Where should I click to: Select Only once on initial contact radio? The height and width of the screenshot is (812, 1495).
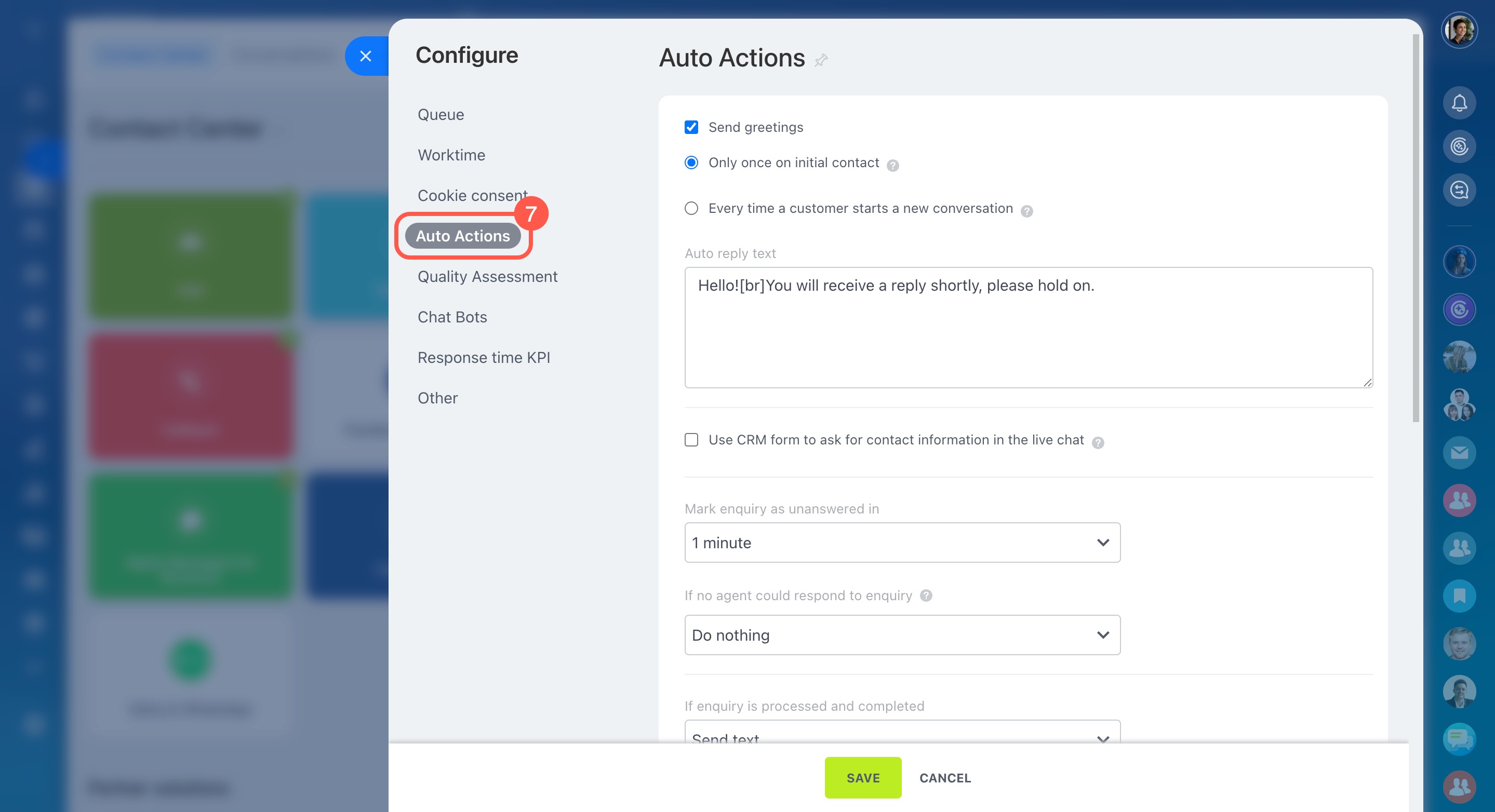click(691, 163)
